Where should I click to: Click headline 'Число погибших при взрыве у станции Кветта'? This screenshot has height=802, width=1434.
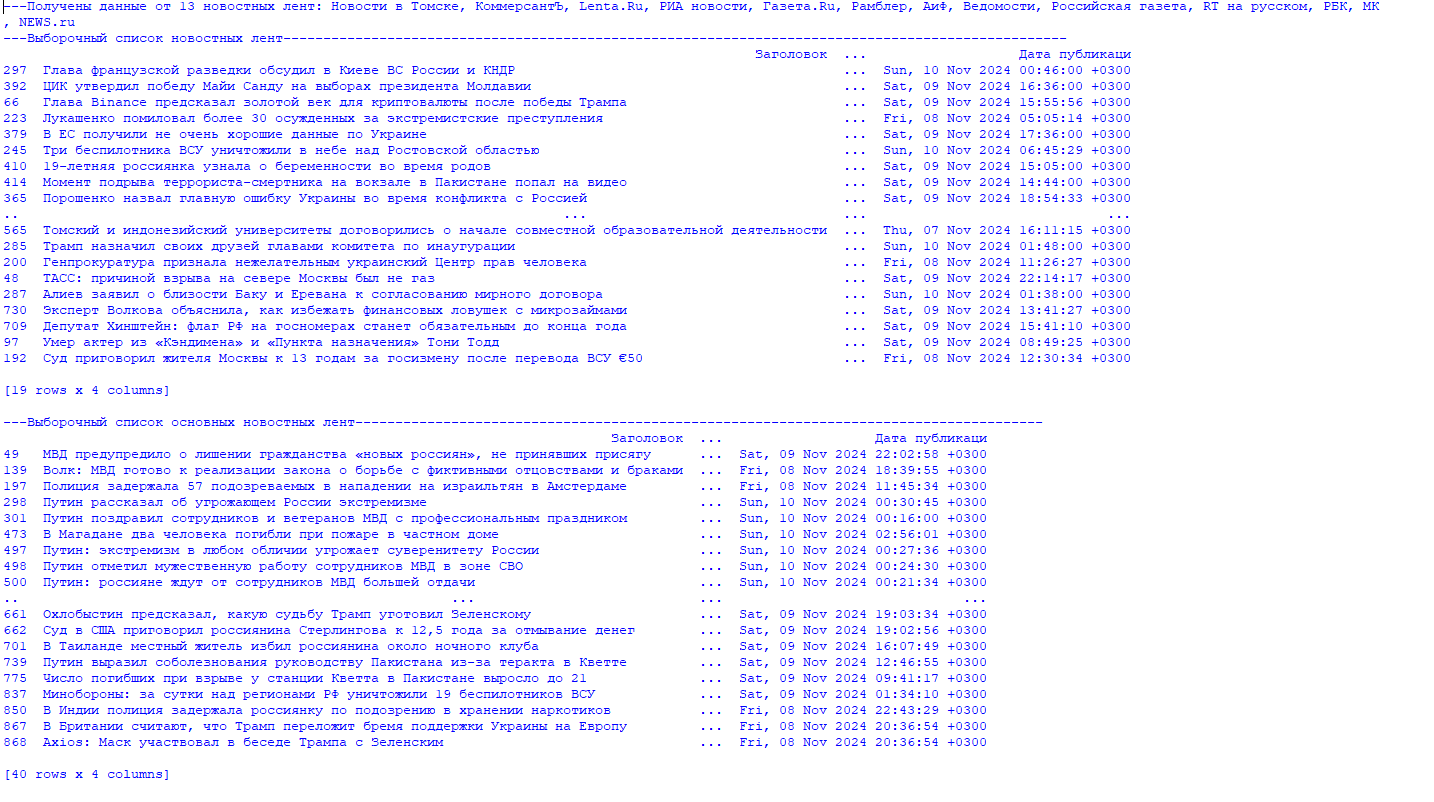315,678
